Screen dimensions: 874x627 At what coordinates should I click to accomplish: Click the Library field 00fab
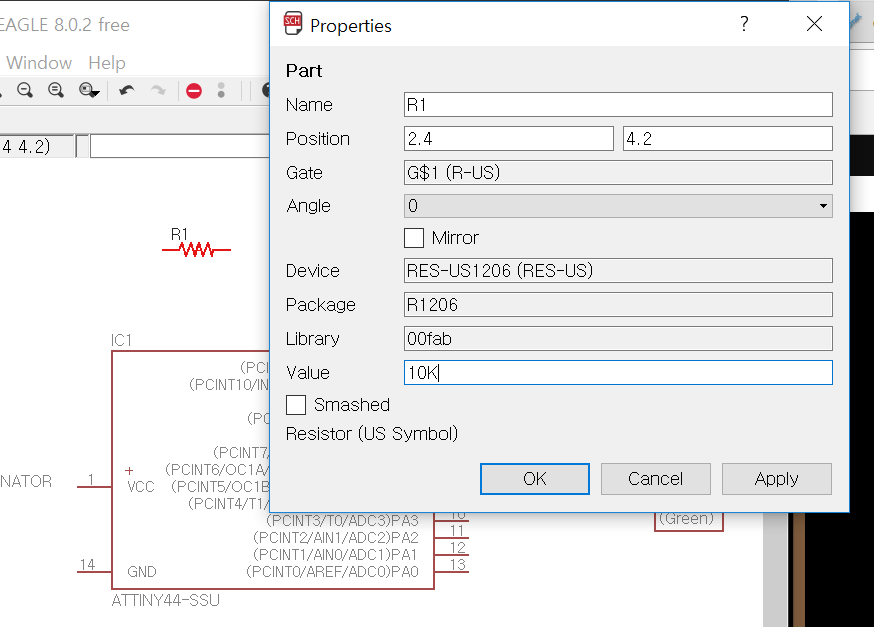[x=618, y=338]
